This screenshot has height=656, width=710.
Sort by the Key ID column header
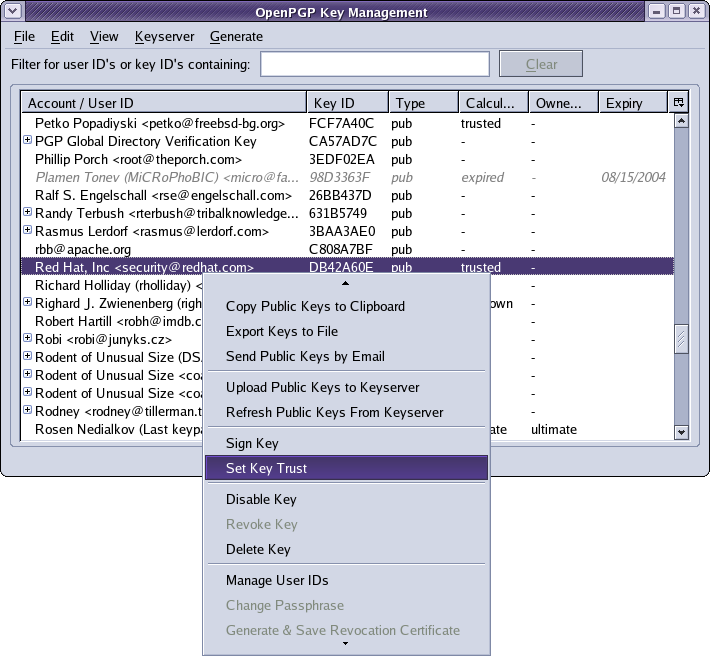347,103
